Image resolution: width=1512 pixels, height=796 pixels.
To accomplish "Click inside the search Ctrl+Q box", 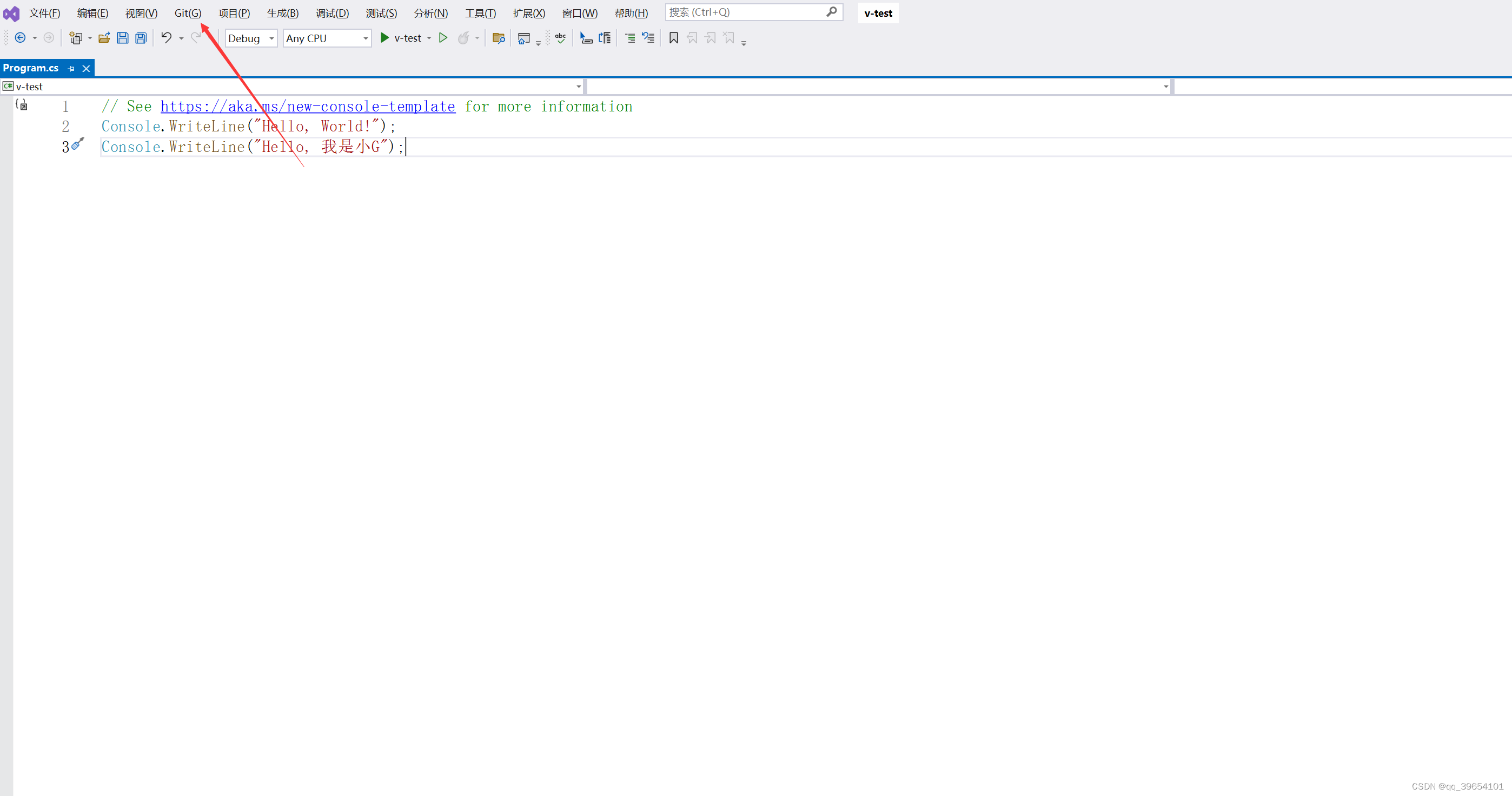I will (x=745, y=12).
